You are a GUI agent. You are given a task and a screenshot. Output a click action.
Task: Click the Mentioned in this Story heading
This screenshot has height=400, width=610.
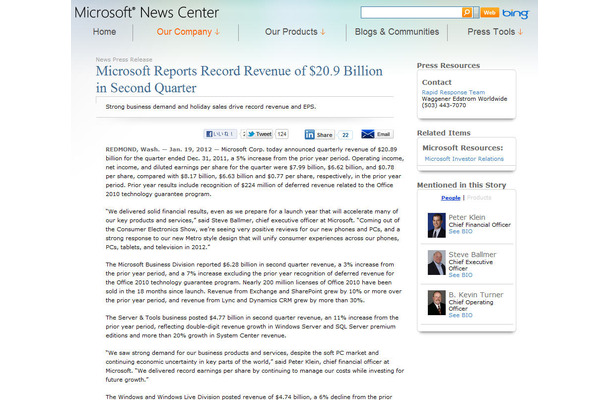coord(461,185)
